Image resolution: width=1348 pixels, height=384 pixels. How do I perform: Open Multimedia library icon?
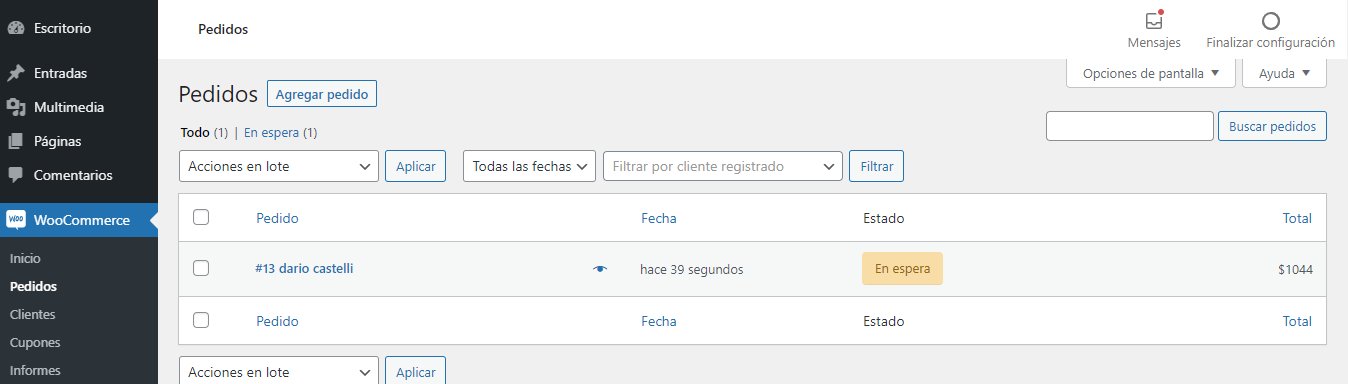[15, 107]
